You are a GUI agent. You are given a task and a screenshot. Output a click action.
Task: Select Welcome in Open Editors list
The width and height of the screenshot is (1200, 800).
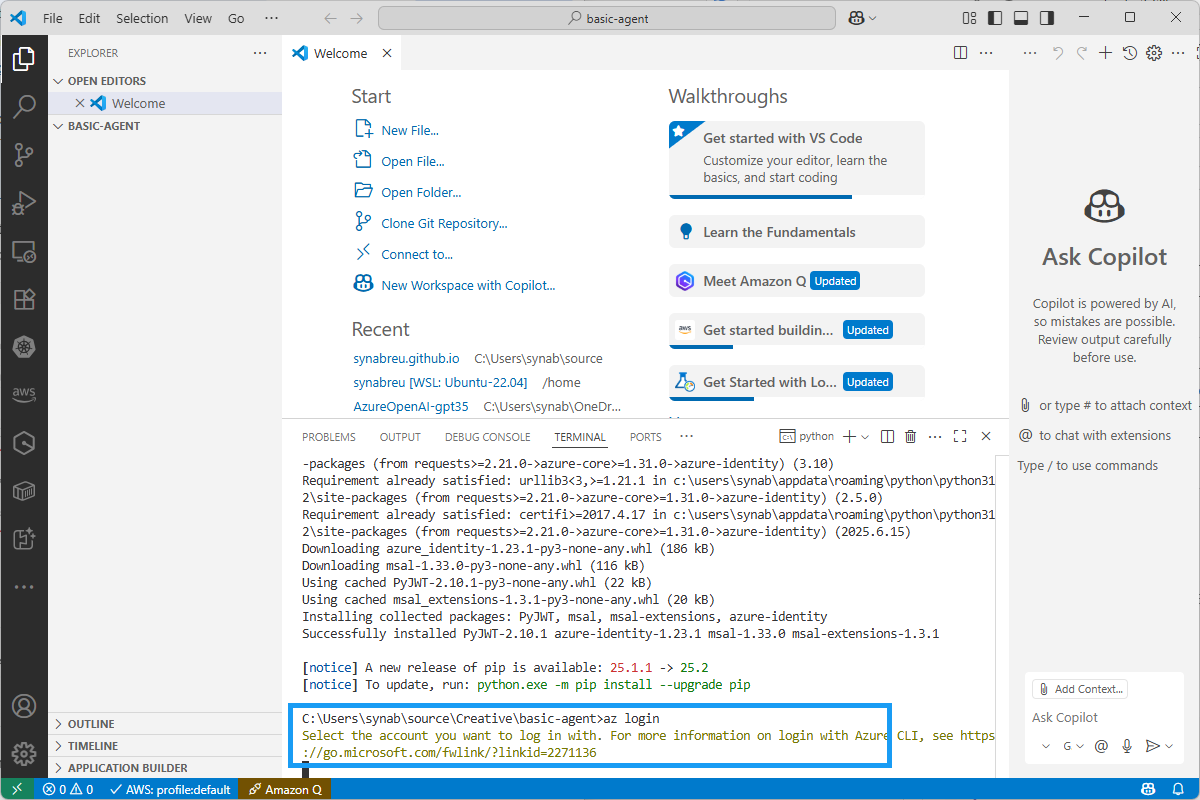pos(165,103)
